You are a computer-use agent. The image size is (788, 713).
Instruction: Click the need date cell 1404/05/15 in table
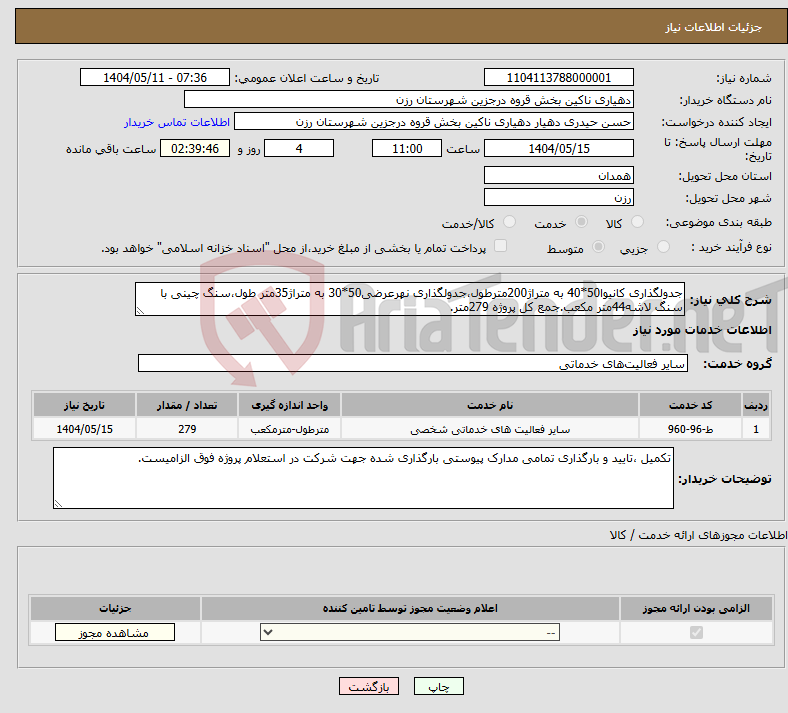pos(84,429)
